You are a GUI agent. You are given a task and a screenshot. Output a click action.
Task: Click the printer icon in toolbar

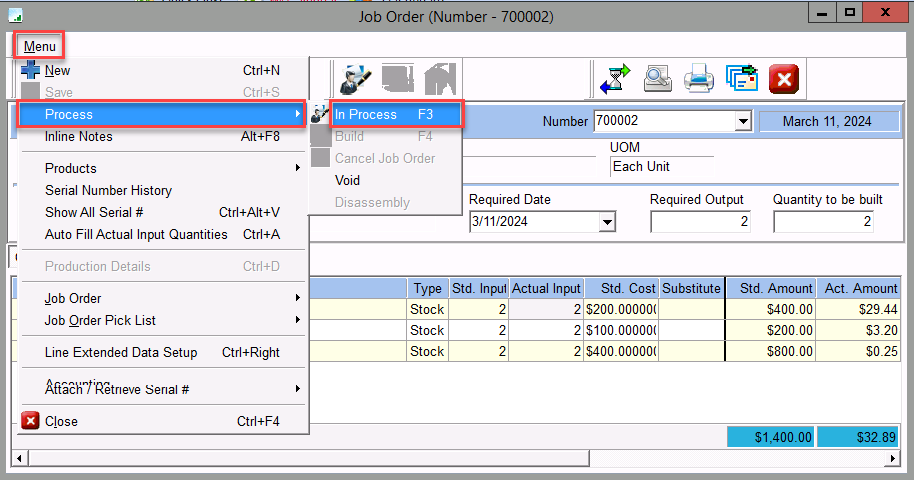tap(698, 79)
